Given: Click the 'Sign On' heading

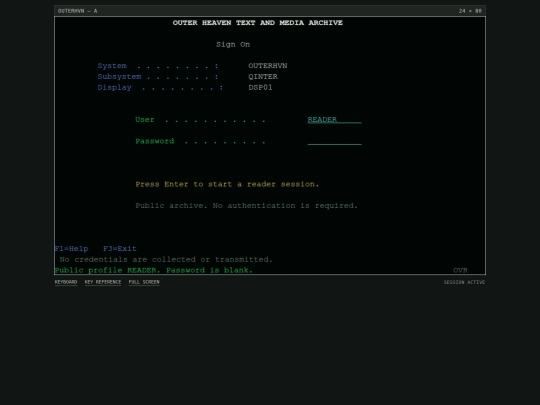Looking at the screenshot, I should point(233,44).
